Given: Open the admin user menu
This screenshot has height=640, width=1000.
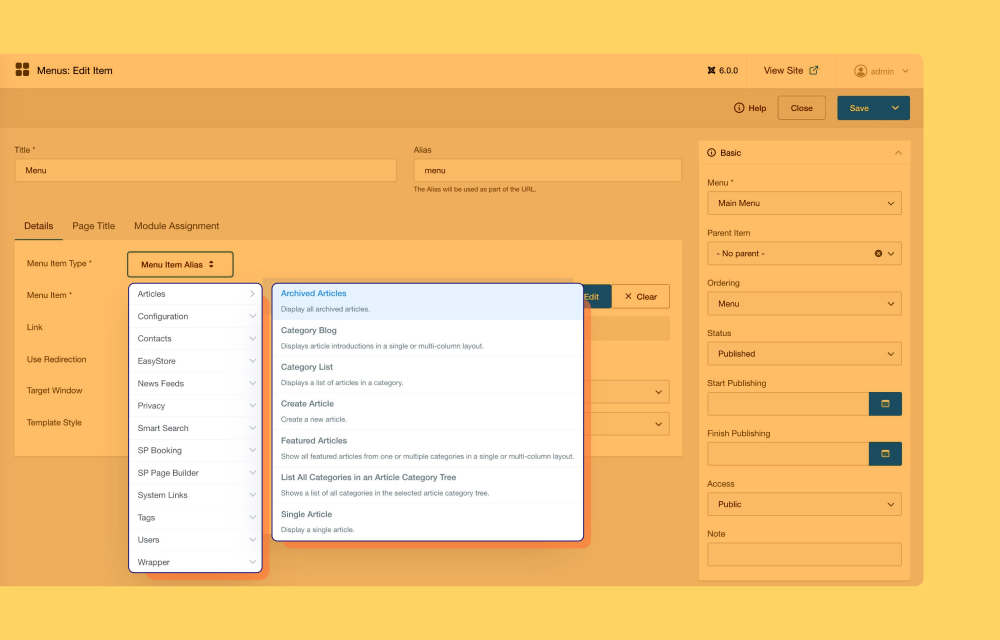Looking at the screenshot, I should [881, 71].
